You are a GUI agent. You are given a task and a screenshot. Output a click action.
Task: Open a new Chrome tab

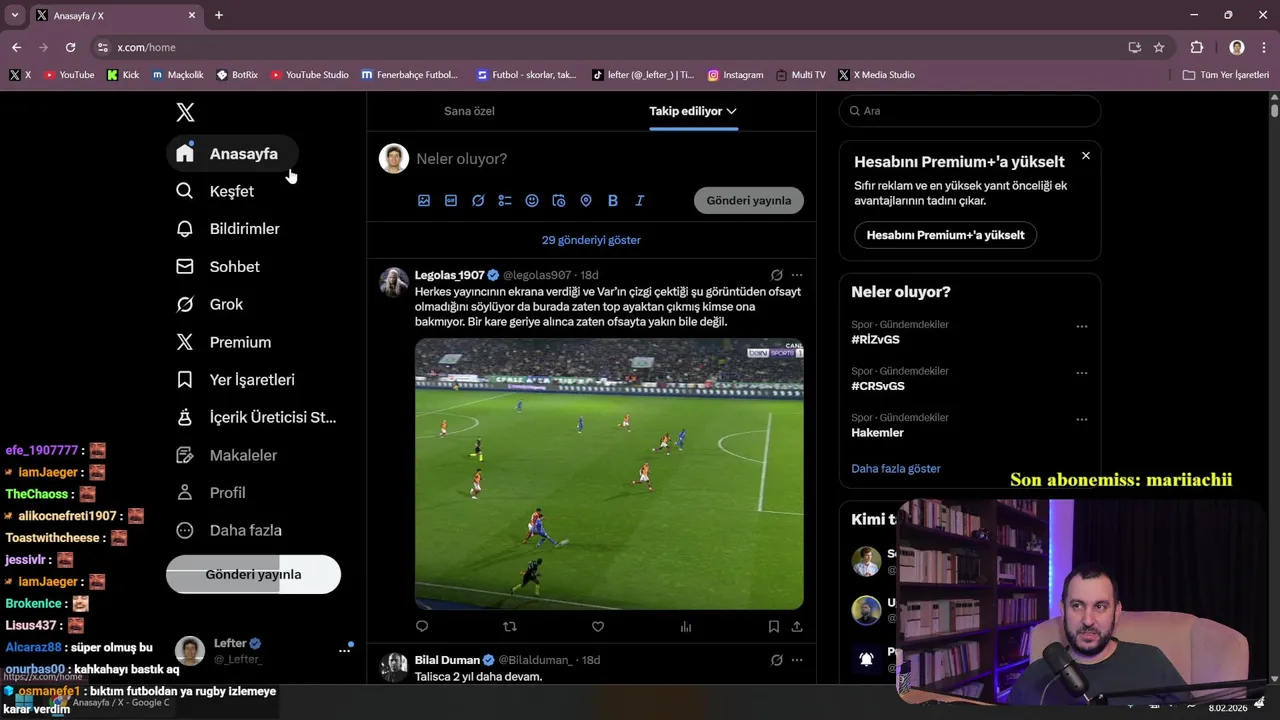[x=219, y=15]
